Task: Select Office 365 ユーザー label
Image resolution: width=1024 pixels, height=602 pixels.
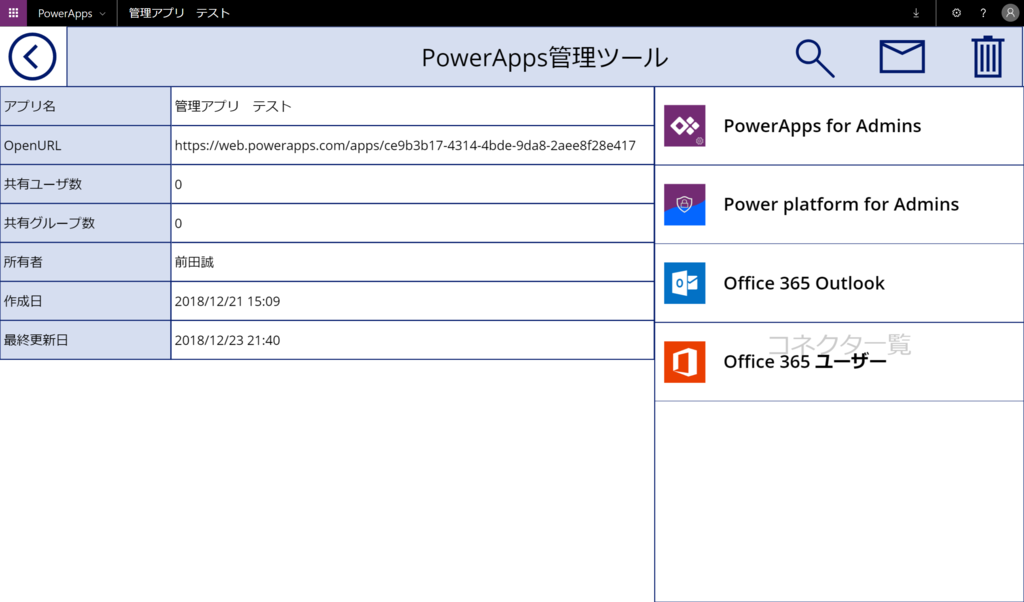Action: pyautogui.click(x=805, y=362)
